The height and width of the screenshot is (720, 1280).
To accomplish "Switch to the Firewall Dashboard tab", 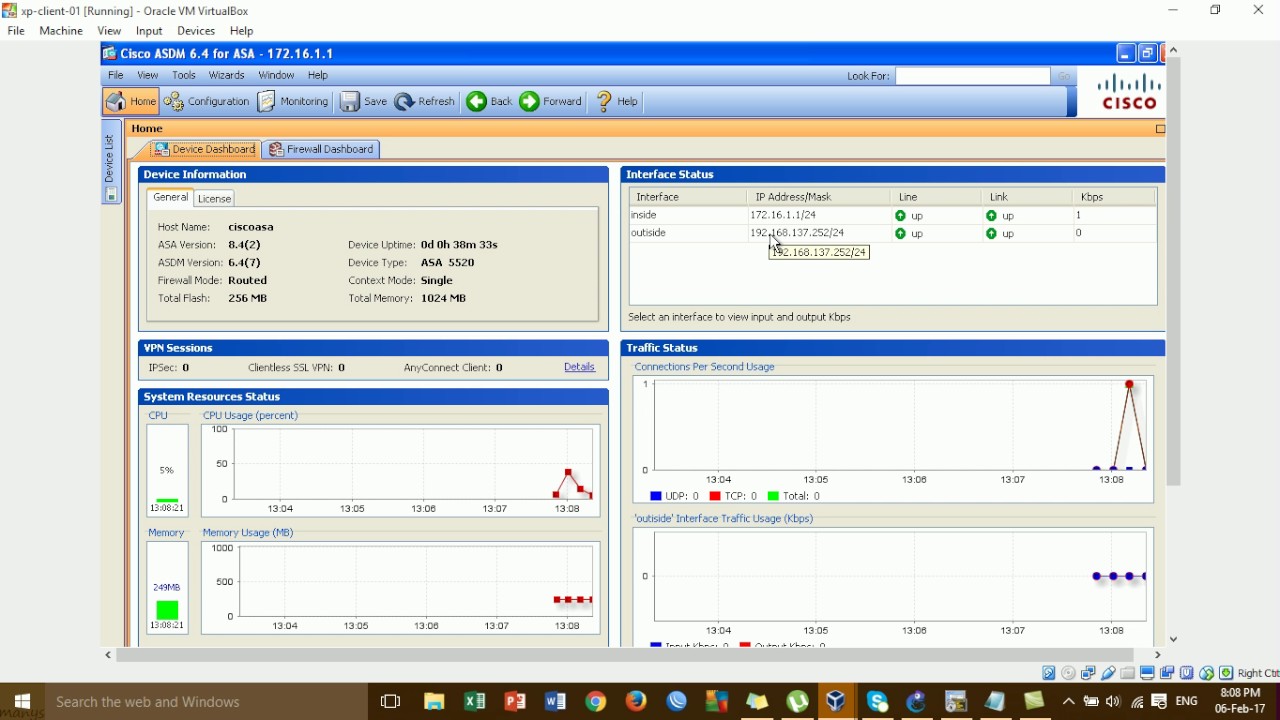I will point(322,149).
